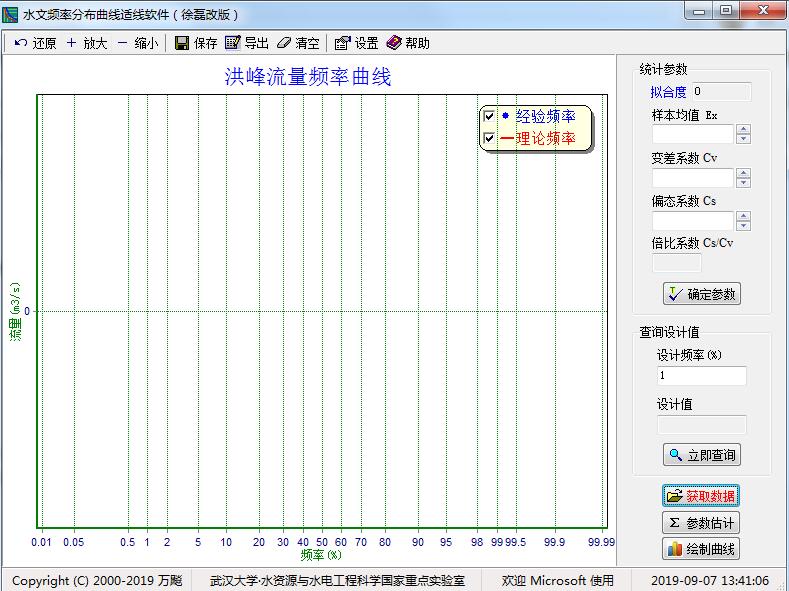Uncheck the 理论频率 legend checkbox
Screen dimensions: 789x591
[489, 139]
